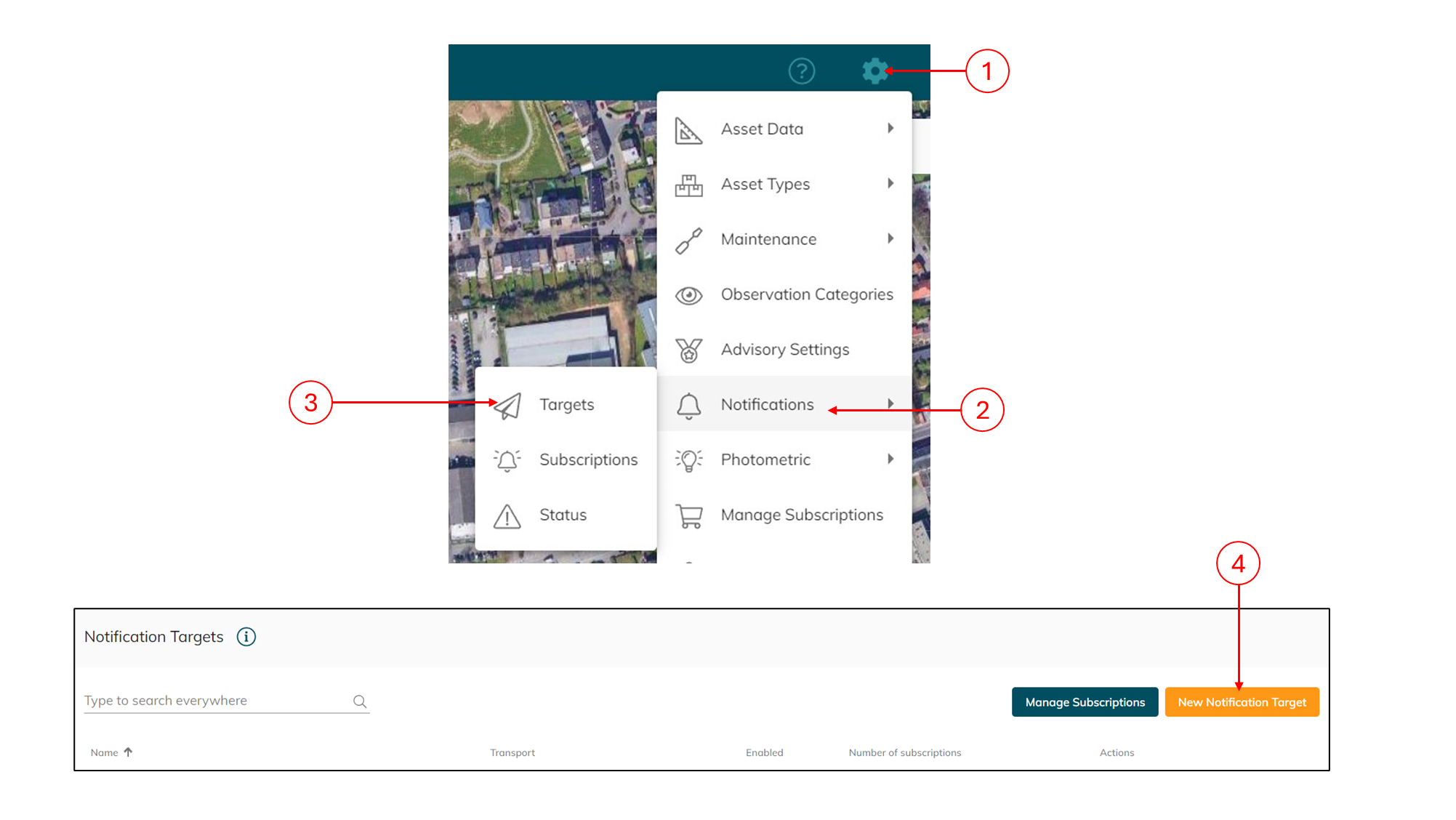Click the Observation Categories eye icon
The image size is (1456, 820).
688,295
